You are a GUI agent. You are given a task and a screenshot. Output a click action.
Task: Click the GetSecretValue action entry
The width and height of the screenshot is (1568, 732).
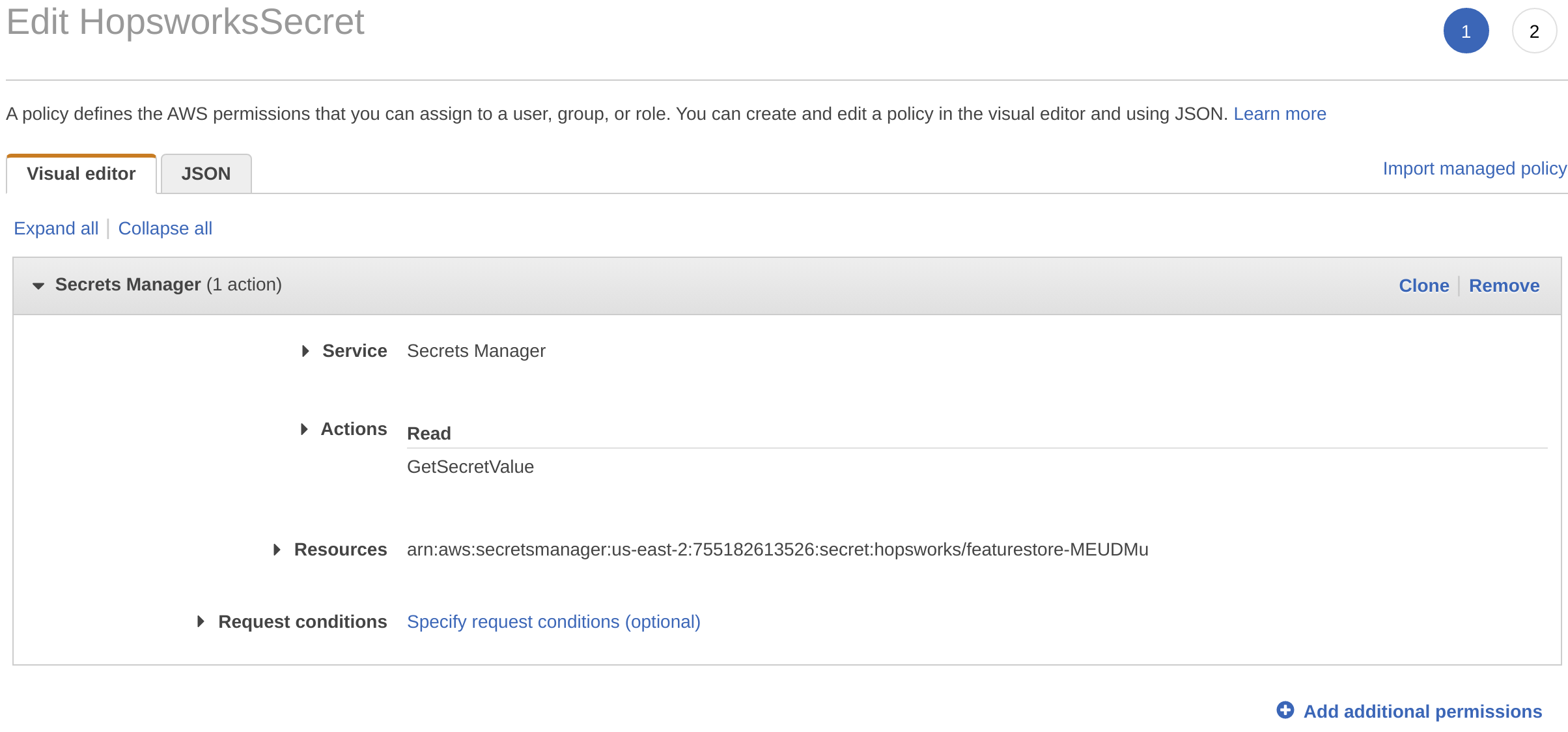470,466
